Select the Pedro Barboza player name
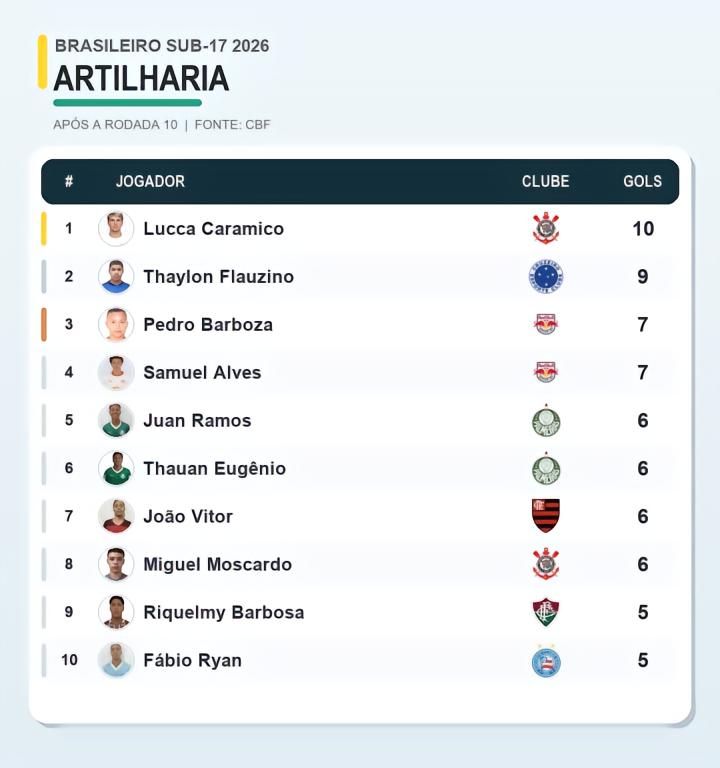The height and width of the screenshot is (768, 720). click(x=208, y=324)
